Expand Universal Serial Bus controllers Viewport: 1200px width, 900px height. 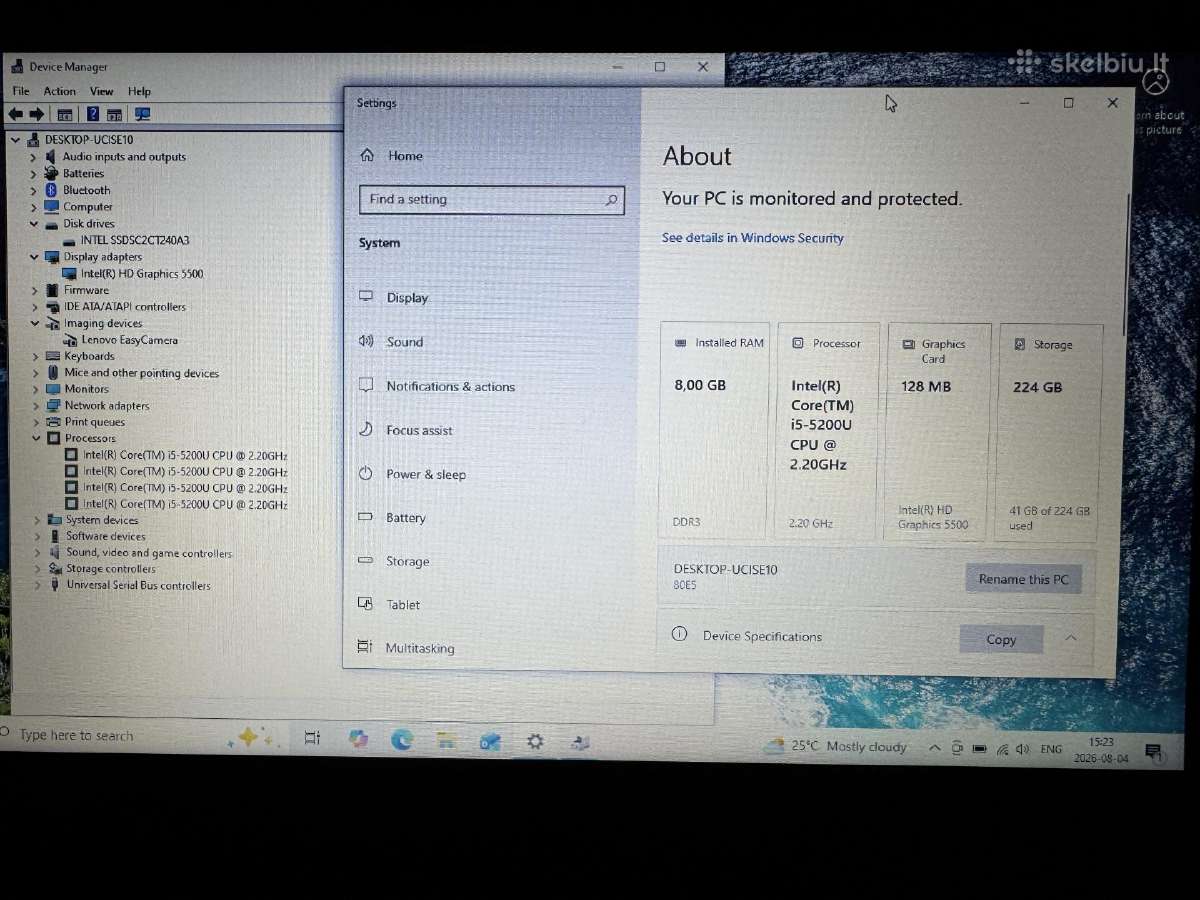click(x=38, y=585)
